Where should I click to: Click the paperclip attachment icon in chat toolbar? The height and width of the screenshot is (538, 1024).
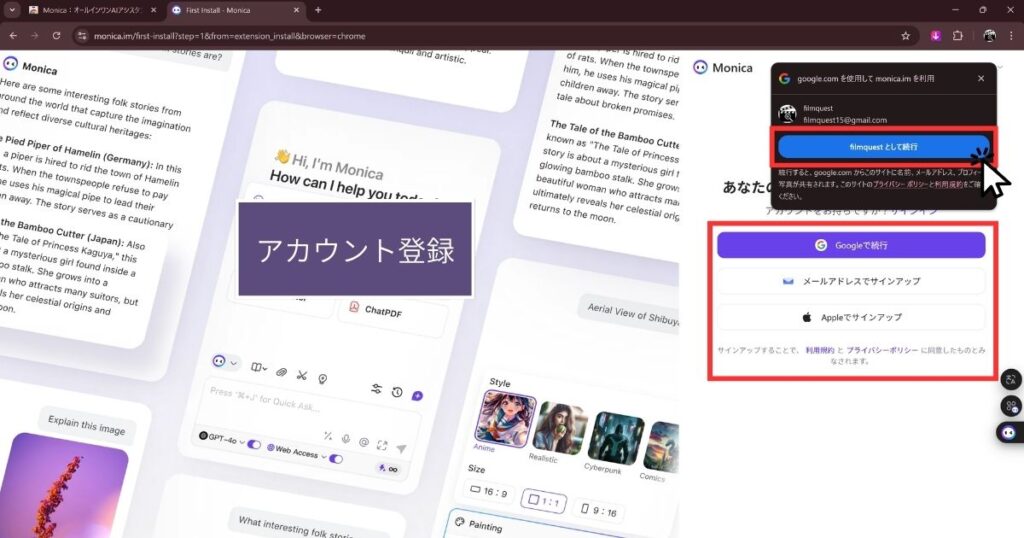pos(282,371)
